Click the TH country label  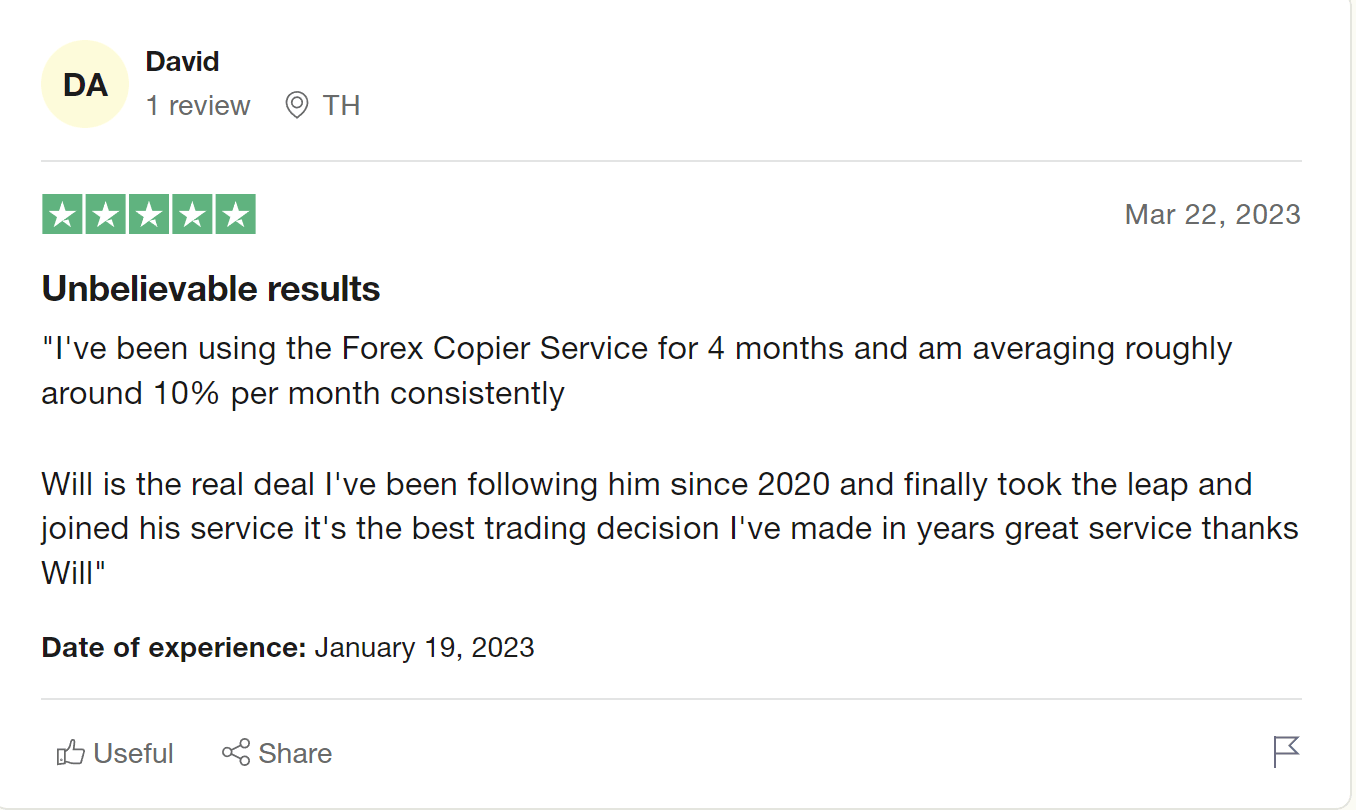341,105
